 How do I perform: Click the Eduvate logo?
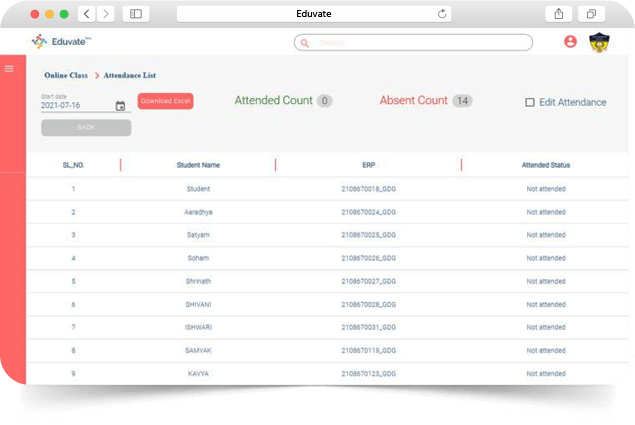62,41
